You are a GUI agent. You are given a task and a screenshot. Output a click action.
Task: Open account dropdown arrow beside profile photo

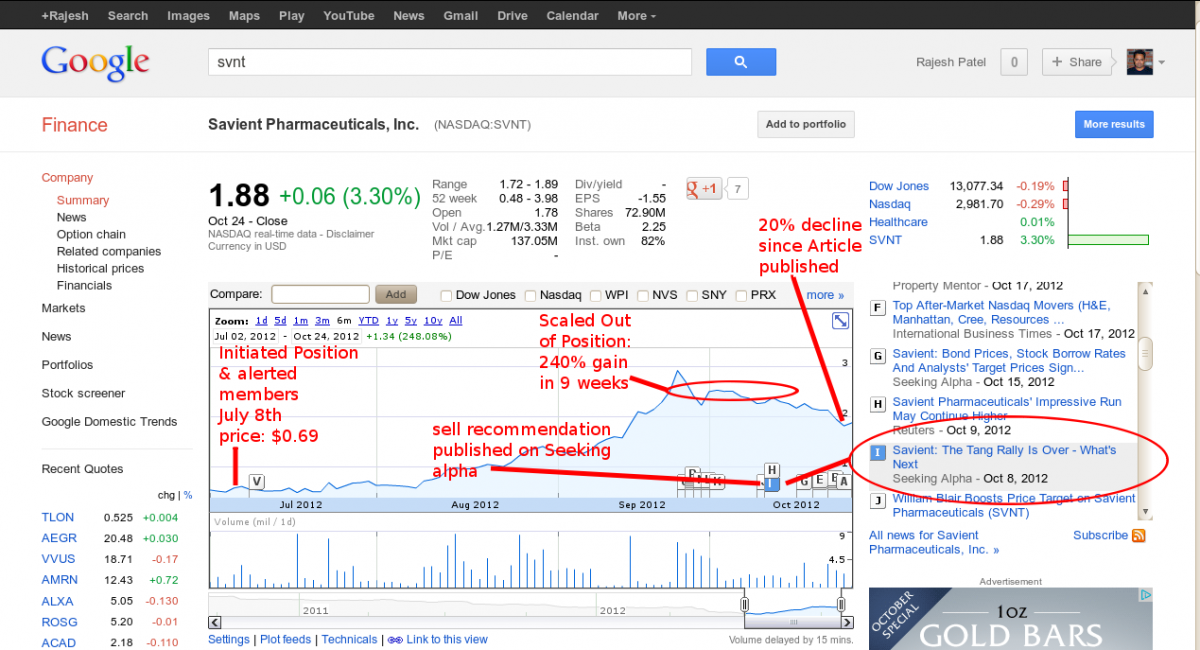(x=1161, y=63)
